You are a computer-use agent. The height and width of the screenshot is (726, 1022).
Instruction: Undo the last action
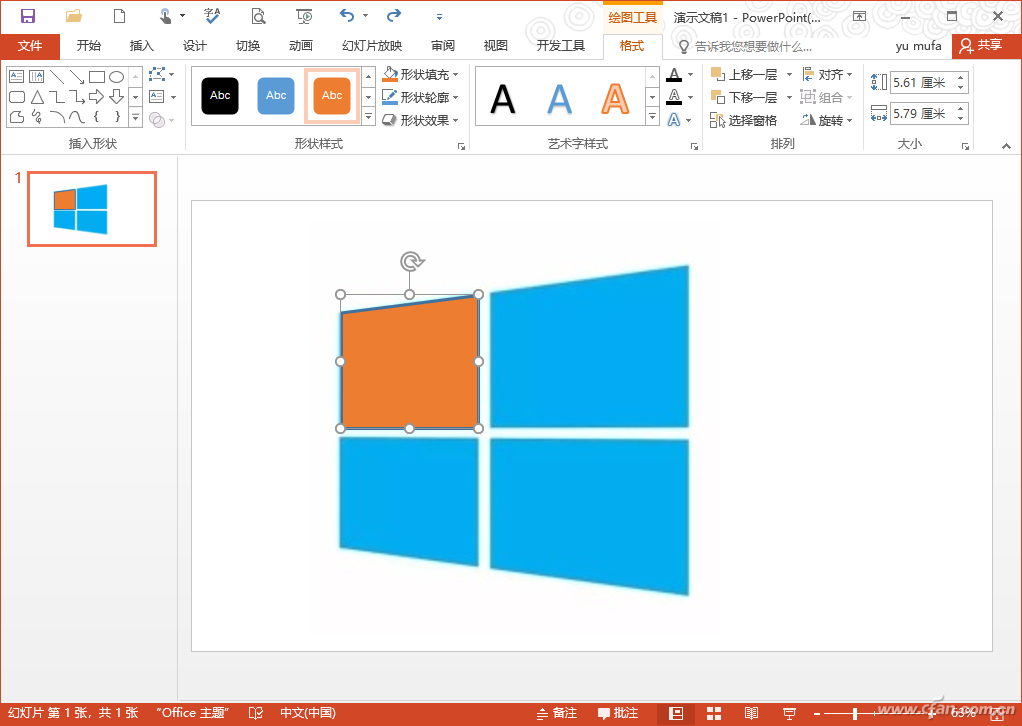pos(347,16)
